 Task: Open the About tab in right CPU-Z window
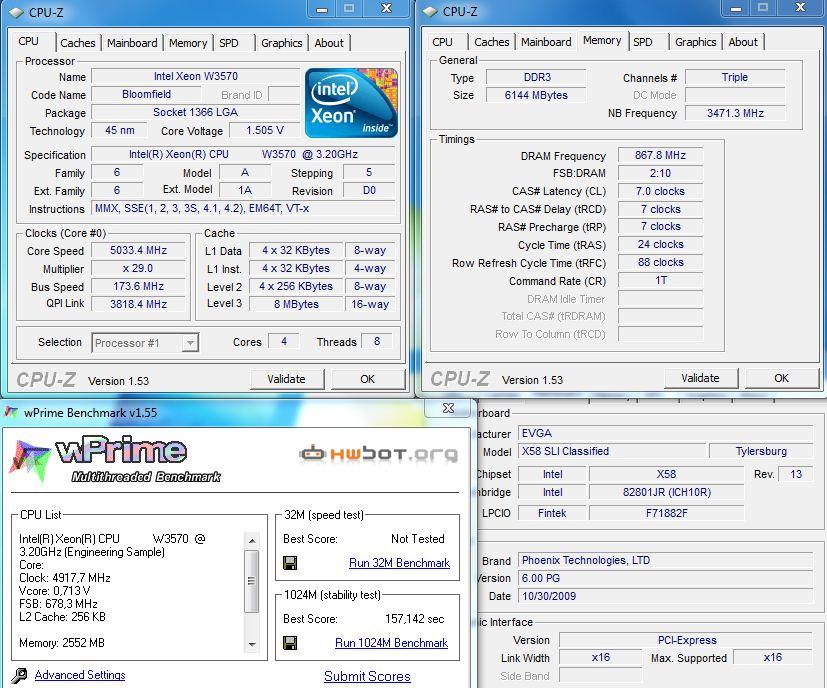point(743,42)
